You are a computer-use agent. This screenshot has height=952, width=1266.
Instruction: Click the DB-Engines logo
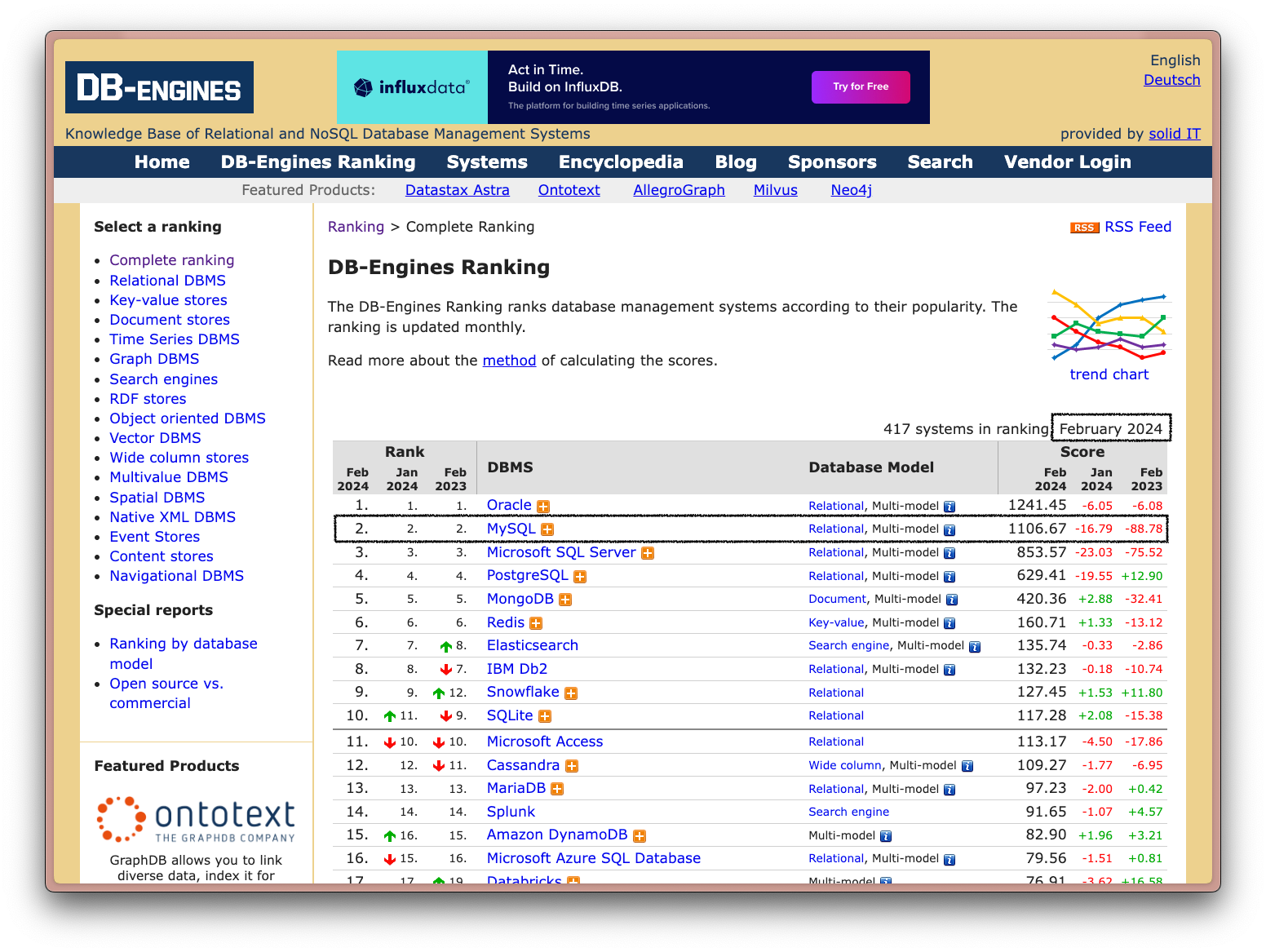click(x=159, y=87)
